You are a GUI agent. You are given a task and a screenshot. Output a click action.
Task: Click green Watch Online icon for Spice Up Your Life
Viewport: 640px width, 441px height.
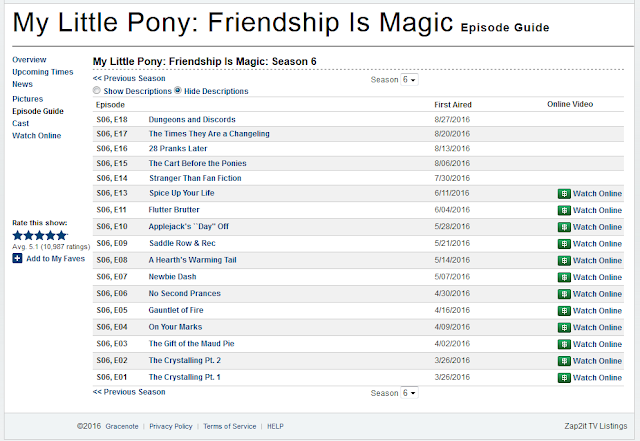tap(564, 194)
